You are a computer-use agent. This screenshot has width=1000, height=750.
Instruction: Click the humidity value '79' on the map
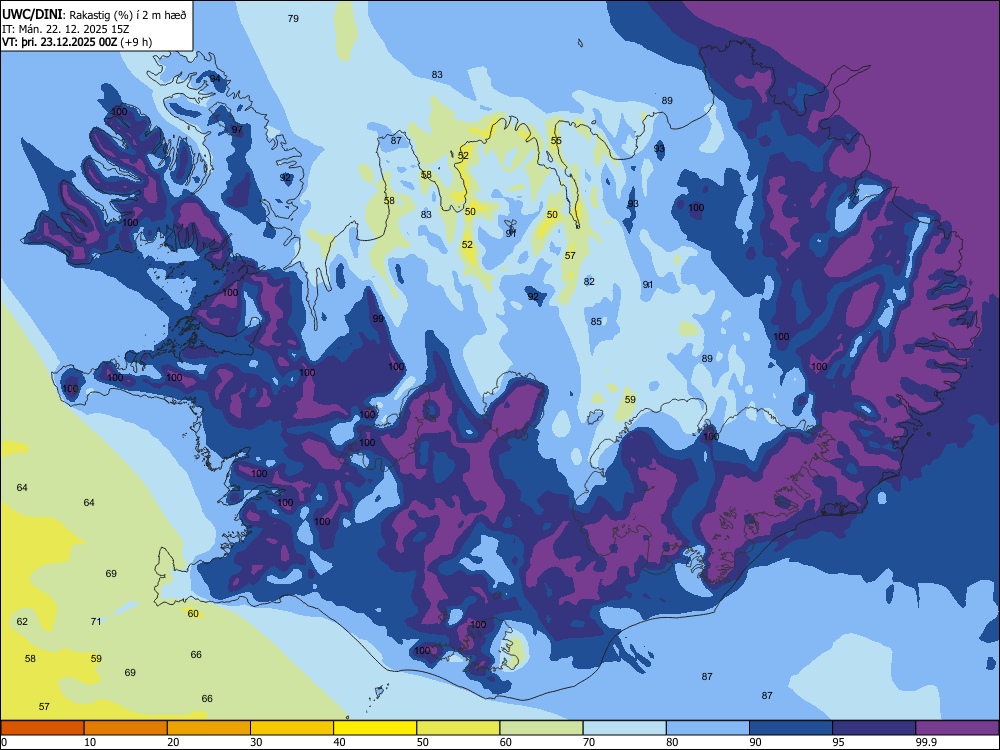[x=293, y=18]
